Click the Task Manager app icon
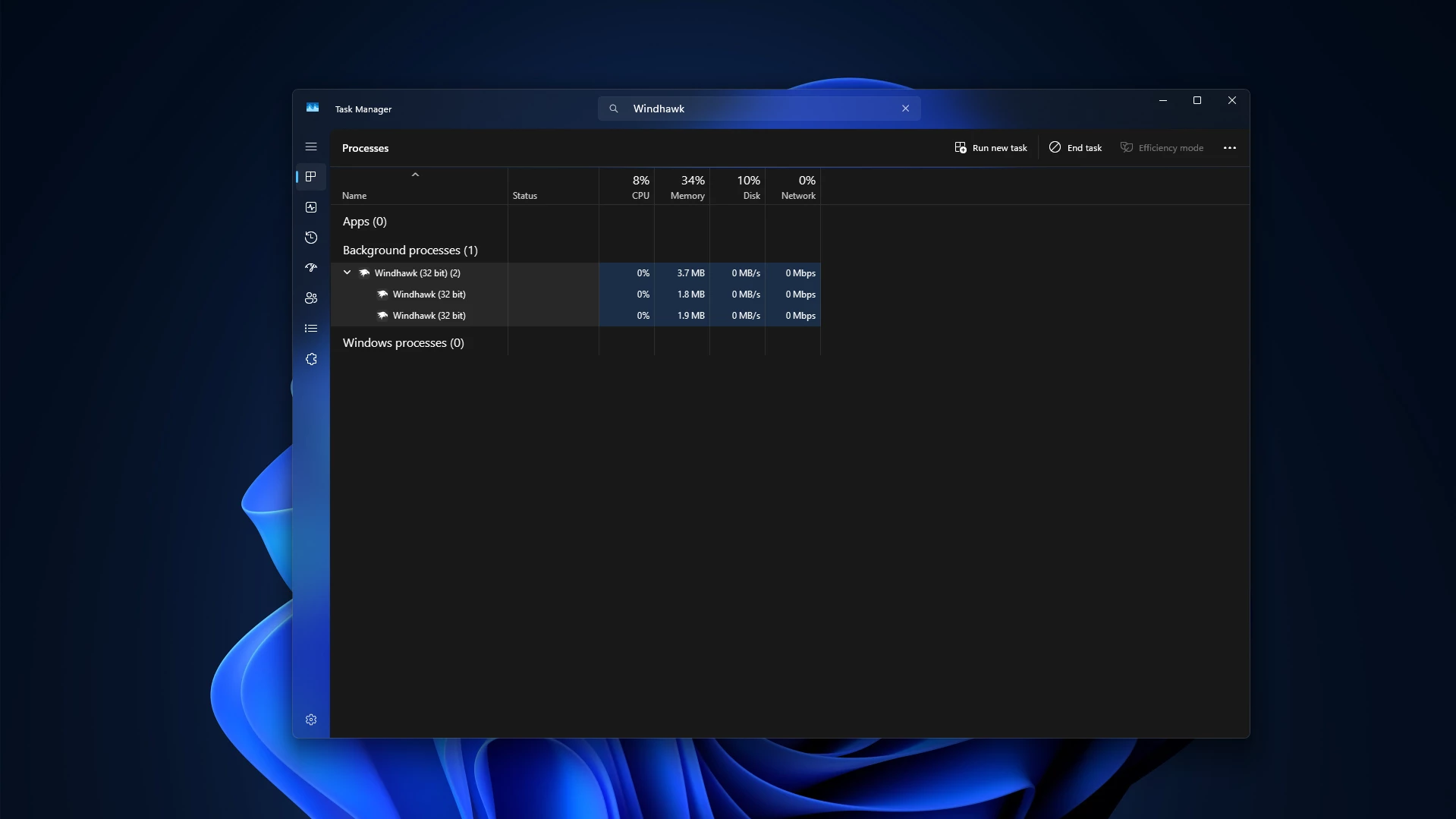The image size is (1456, 819). [x=313, y=108]
